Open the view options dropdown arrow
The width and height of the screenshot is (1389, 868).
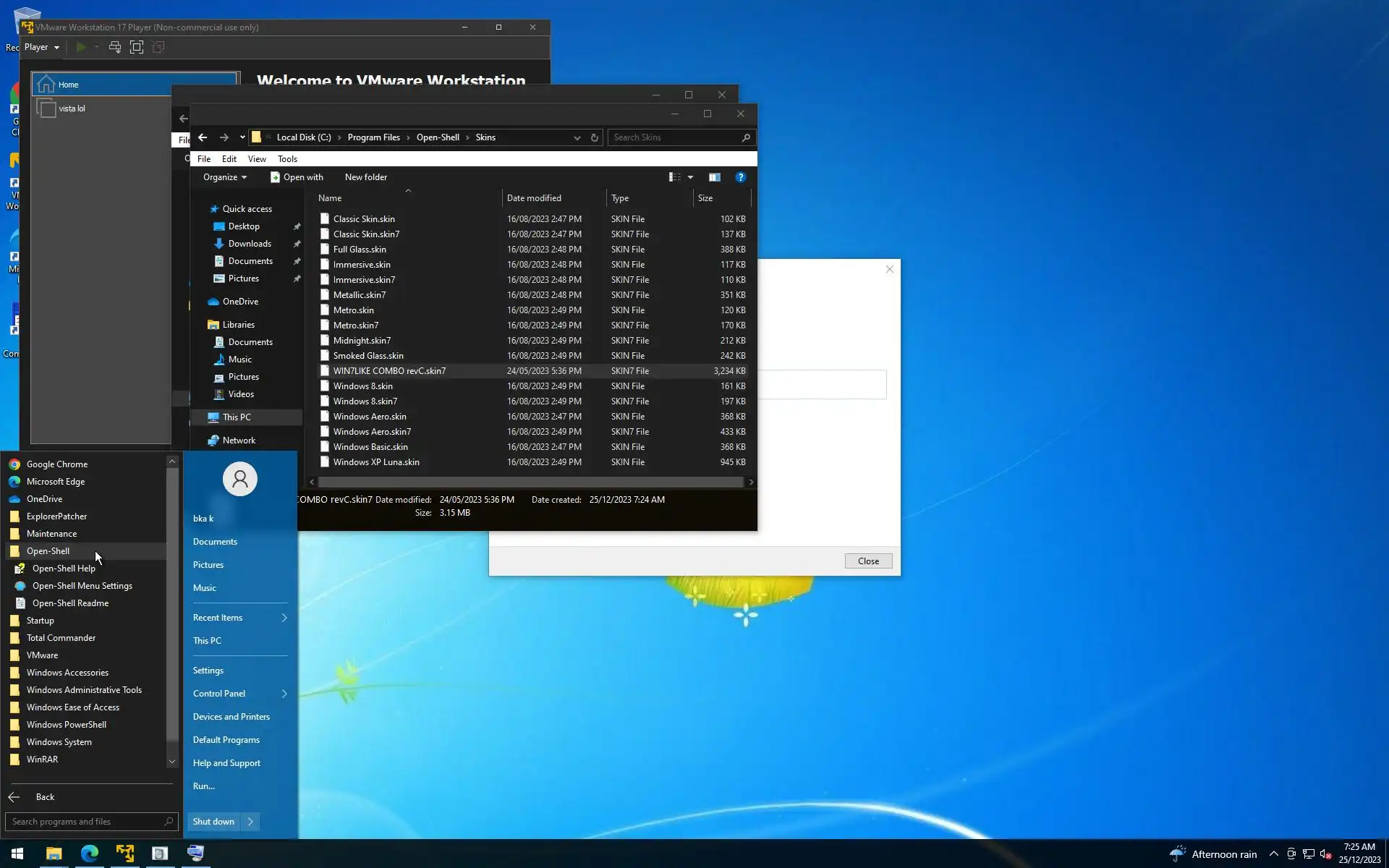(690, 177)
